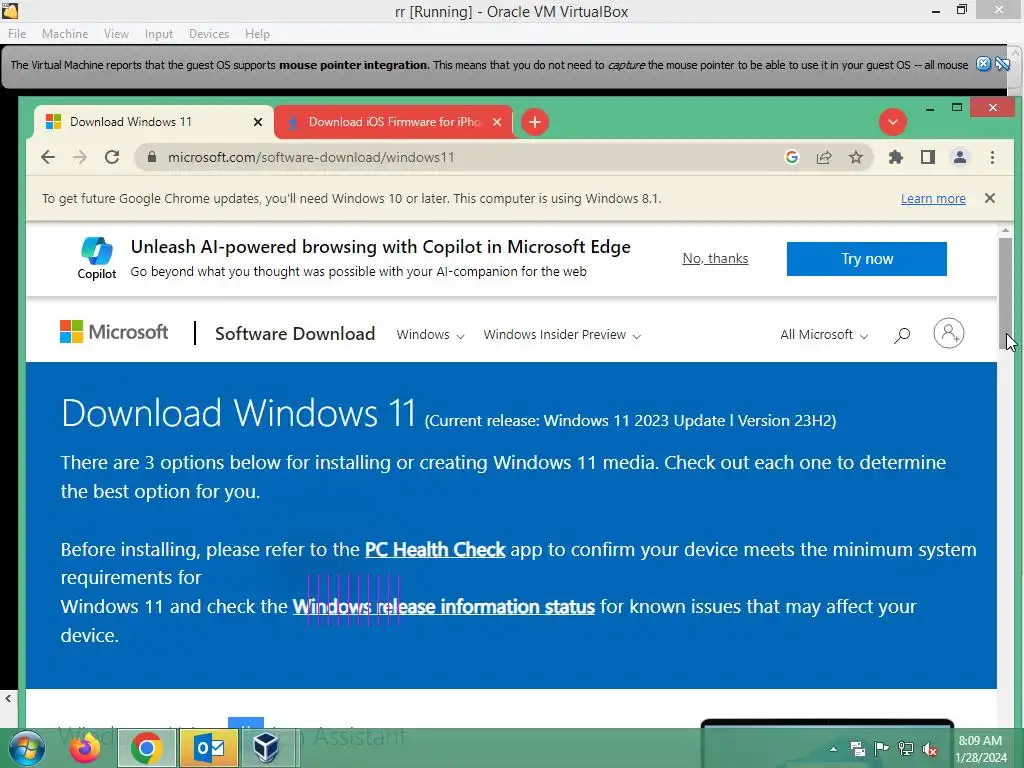
Task: Open VirtualBox File menu
Action: coord(17,34)
